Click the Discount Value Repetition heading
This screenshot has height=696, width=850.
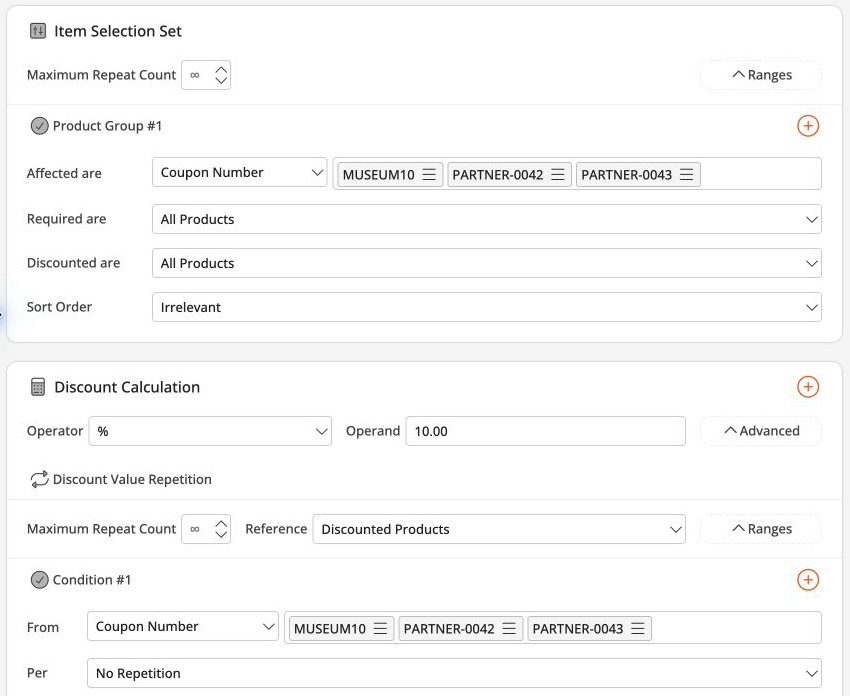[132, 479]
